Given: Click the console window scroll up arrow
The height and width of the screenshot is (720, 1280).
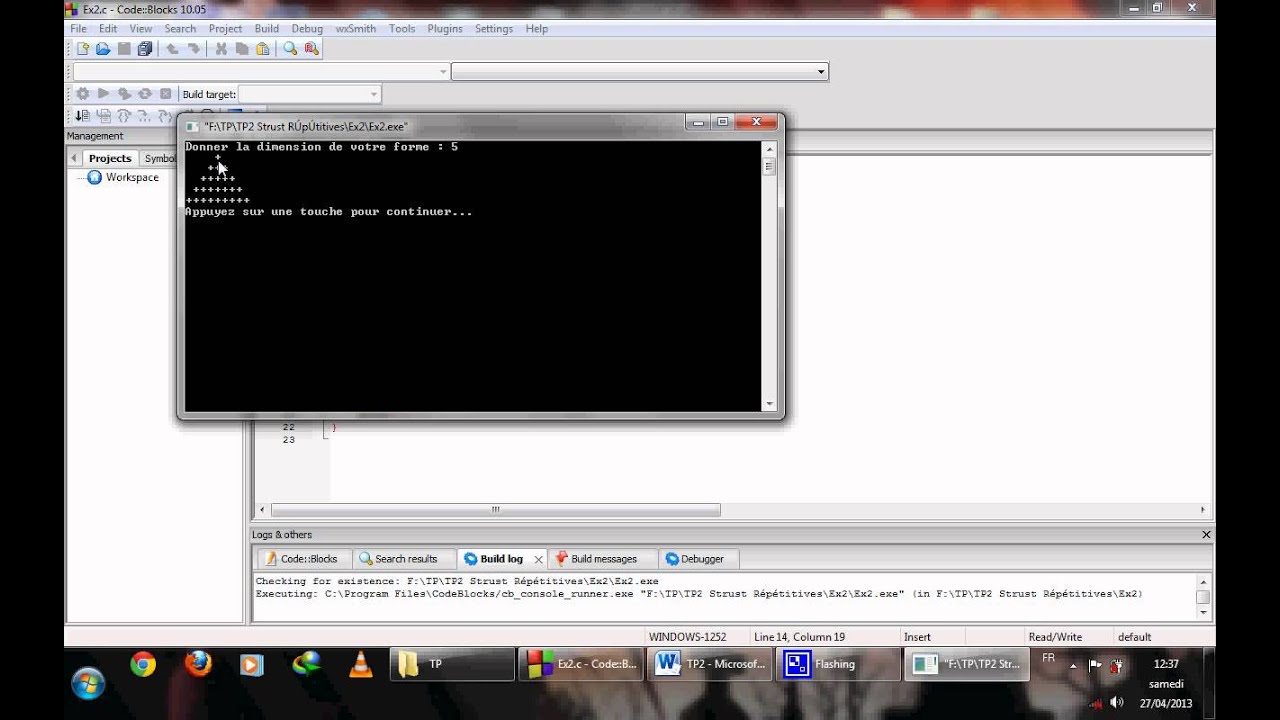Looking at the screenshot, I should (769, 149).
